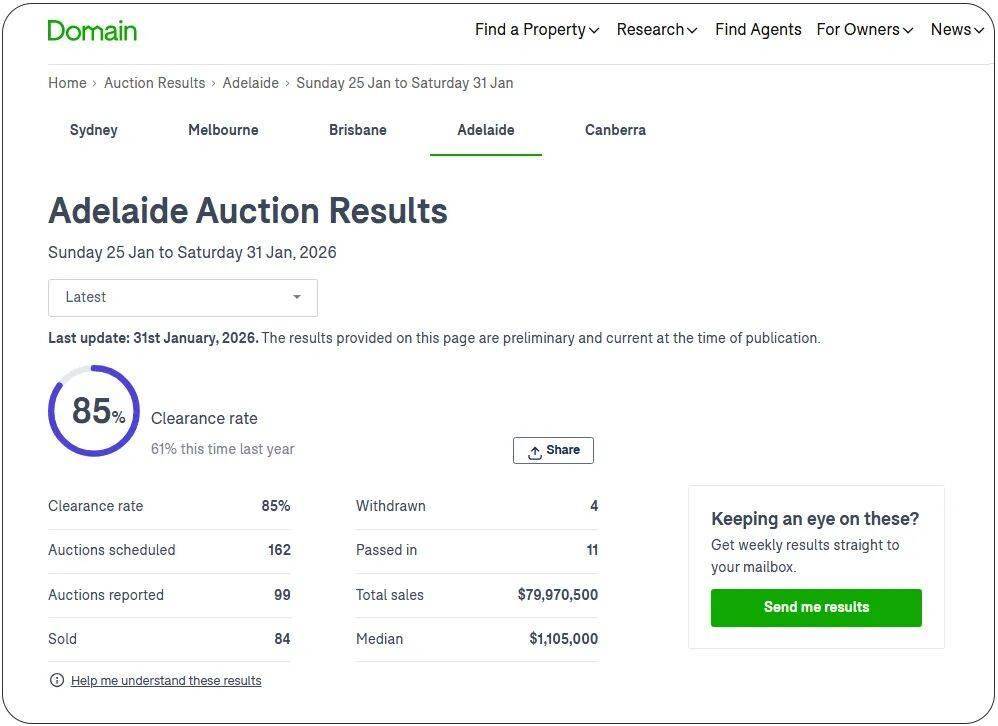Click the Auction Results breadcrumb
This screenshot has width=998, height=726.
(x=154, y=83)
